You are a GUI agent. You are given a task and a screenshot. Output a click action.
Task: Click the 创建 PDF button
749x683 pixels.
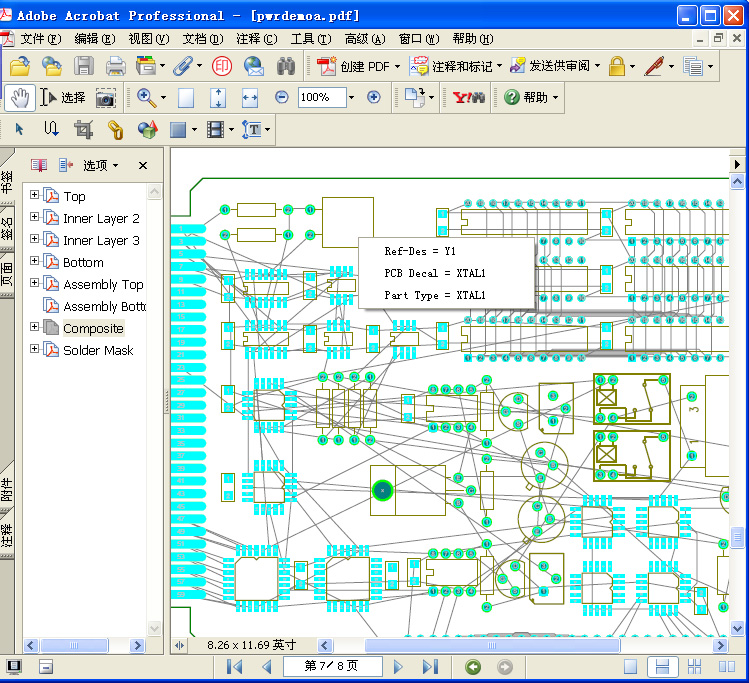click(358, 67)
